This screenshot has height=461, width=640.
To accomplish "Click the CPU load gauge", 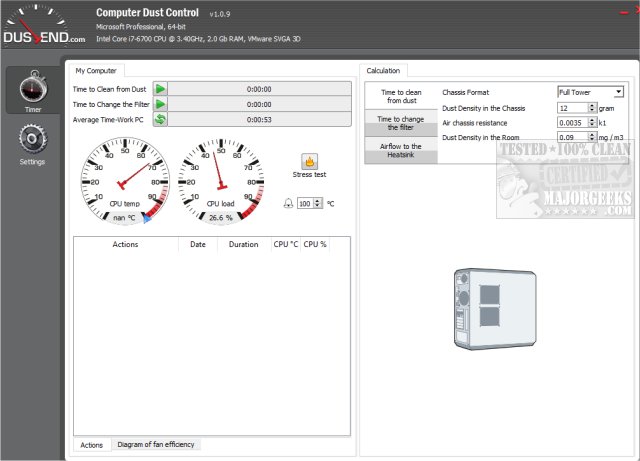I will click(x=219, y=182).
